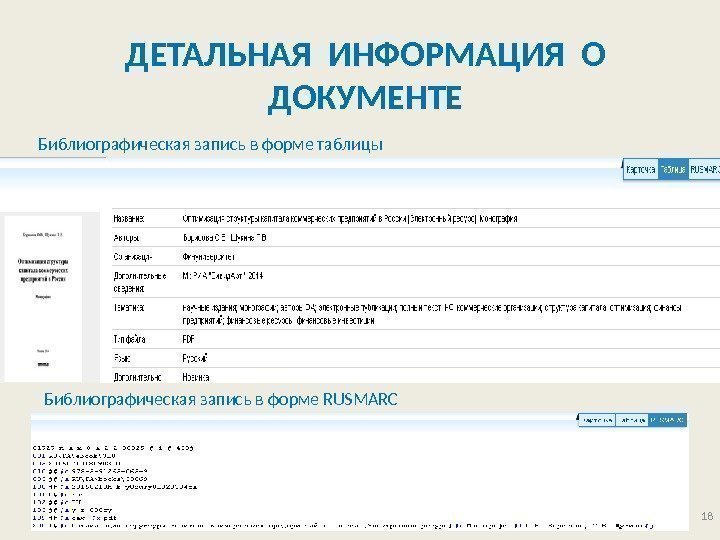Click the Новинка value in last row

(196, 377)
